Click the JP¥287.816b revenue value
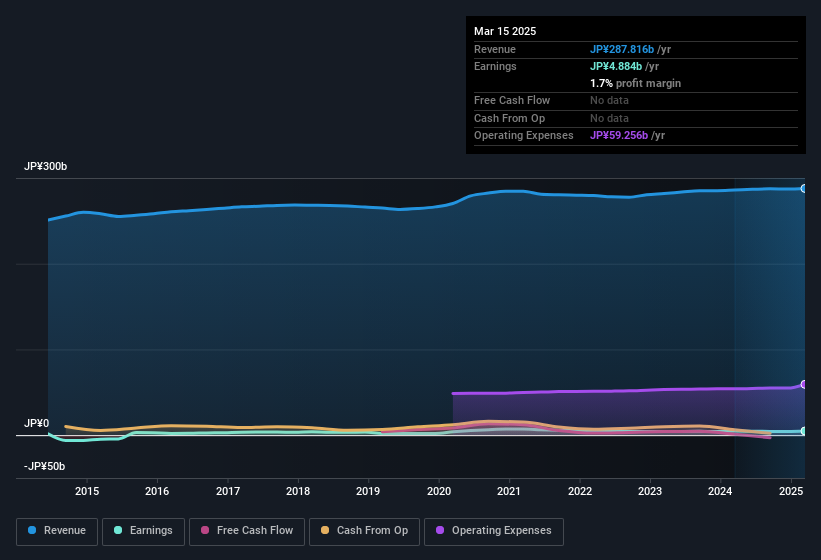Screen dimensions: 821x560 tap(622, 49)
